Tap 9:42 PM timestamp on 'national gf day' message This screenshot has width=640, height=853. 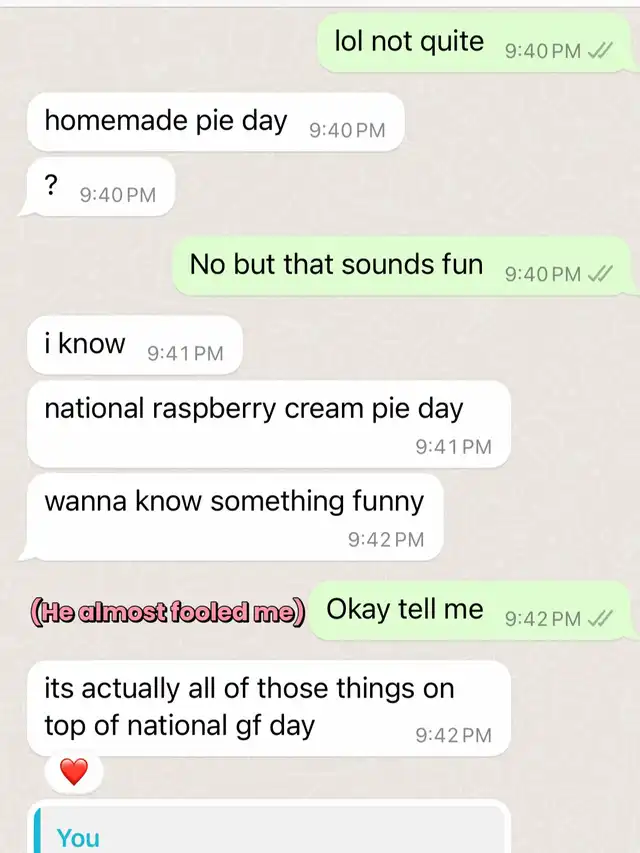[453, 735]
